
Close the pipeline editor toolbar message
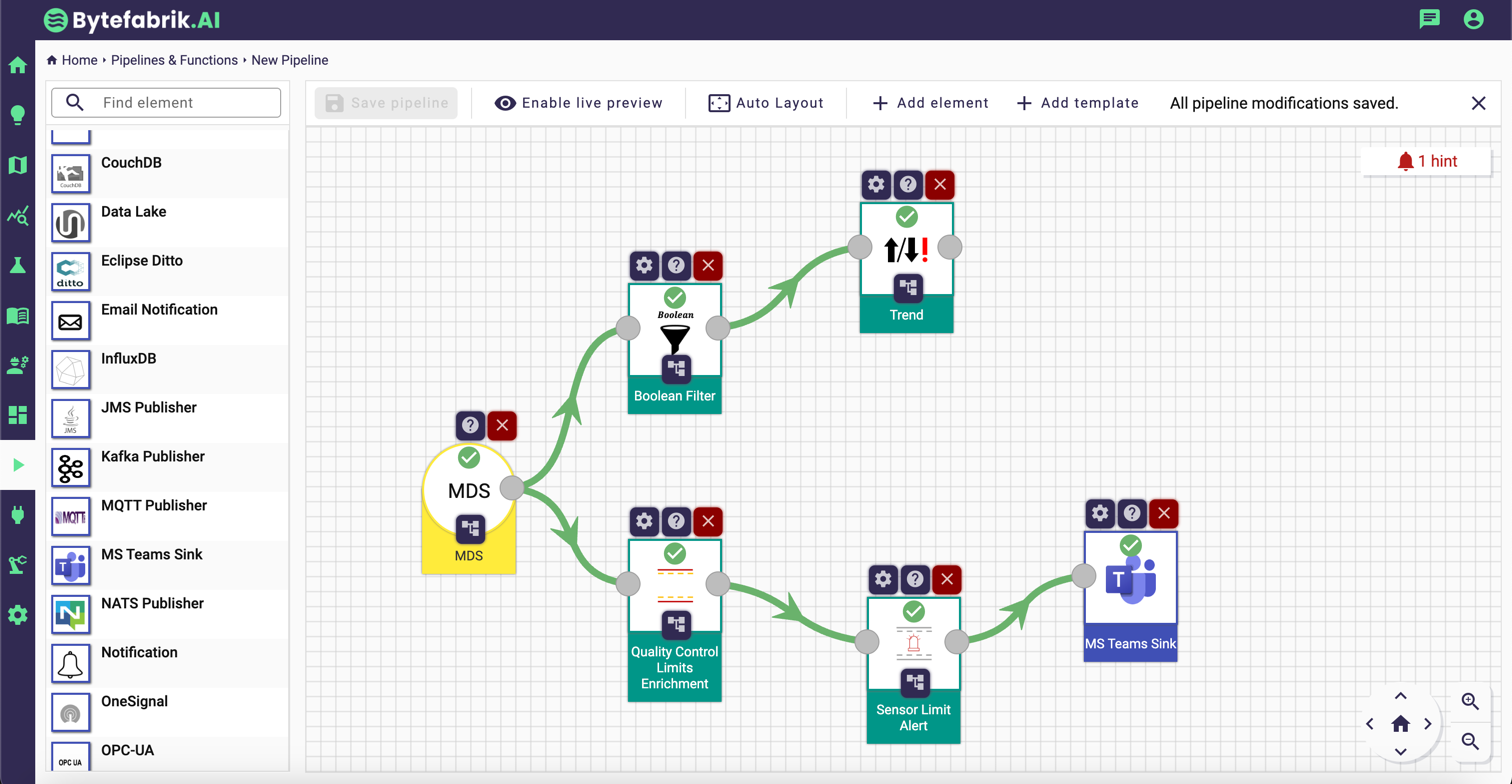(x=1479, y=103)
